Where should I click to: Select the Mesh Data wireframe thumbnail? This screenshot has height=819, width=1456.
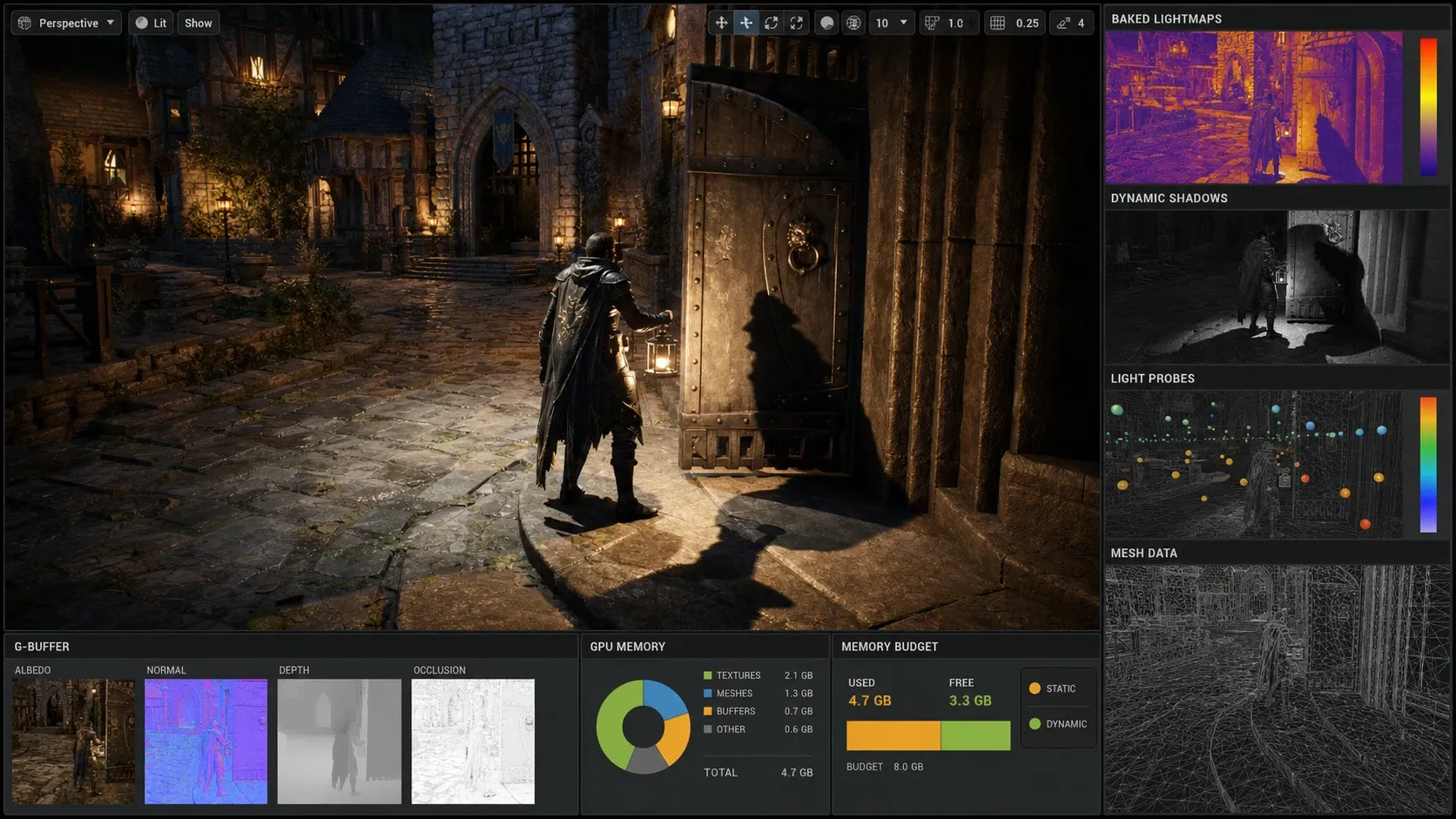[x=1277, y=688]
